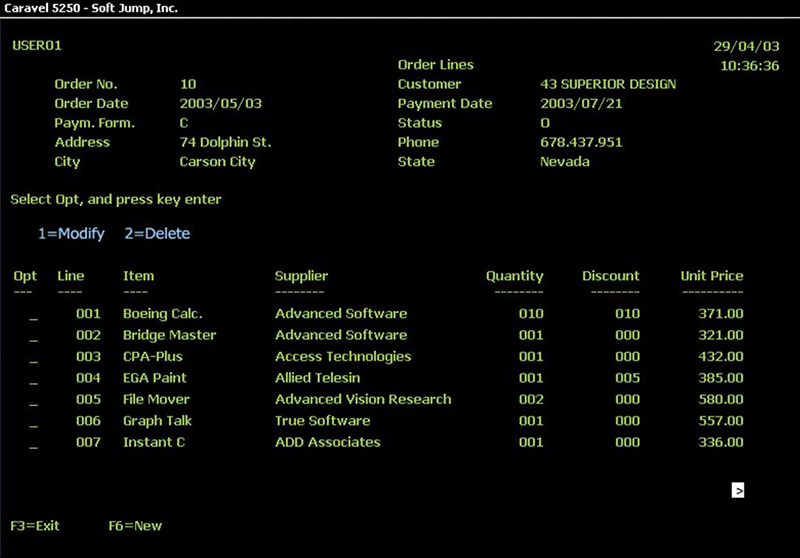Click the F3=Exit function key label
The image size is (800, 558).
coord(35,525)
